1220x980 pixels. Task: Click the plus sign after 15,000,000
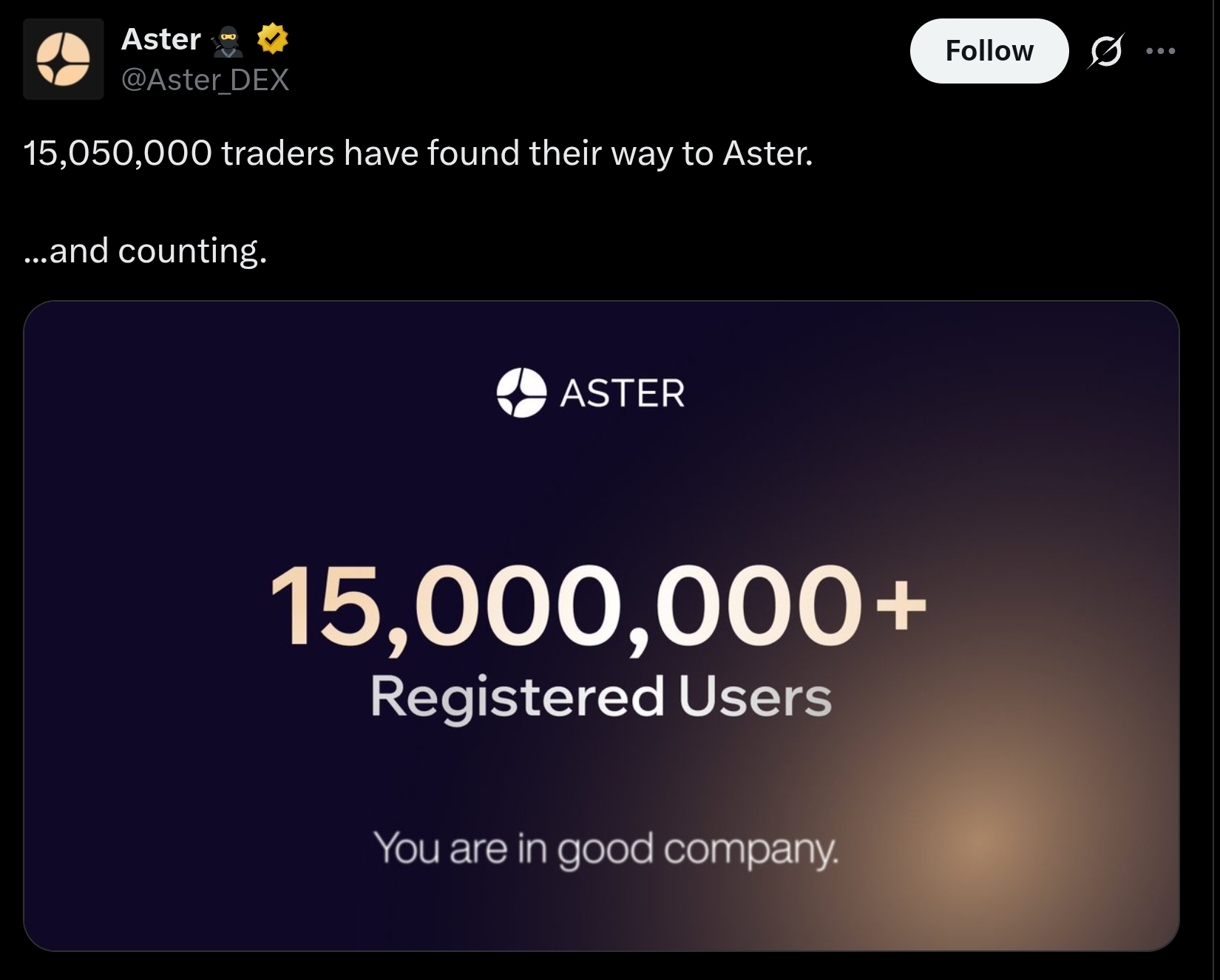[900, 605]
